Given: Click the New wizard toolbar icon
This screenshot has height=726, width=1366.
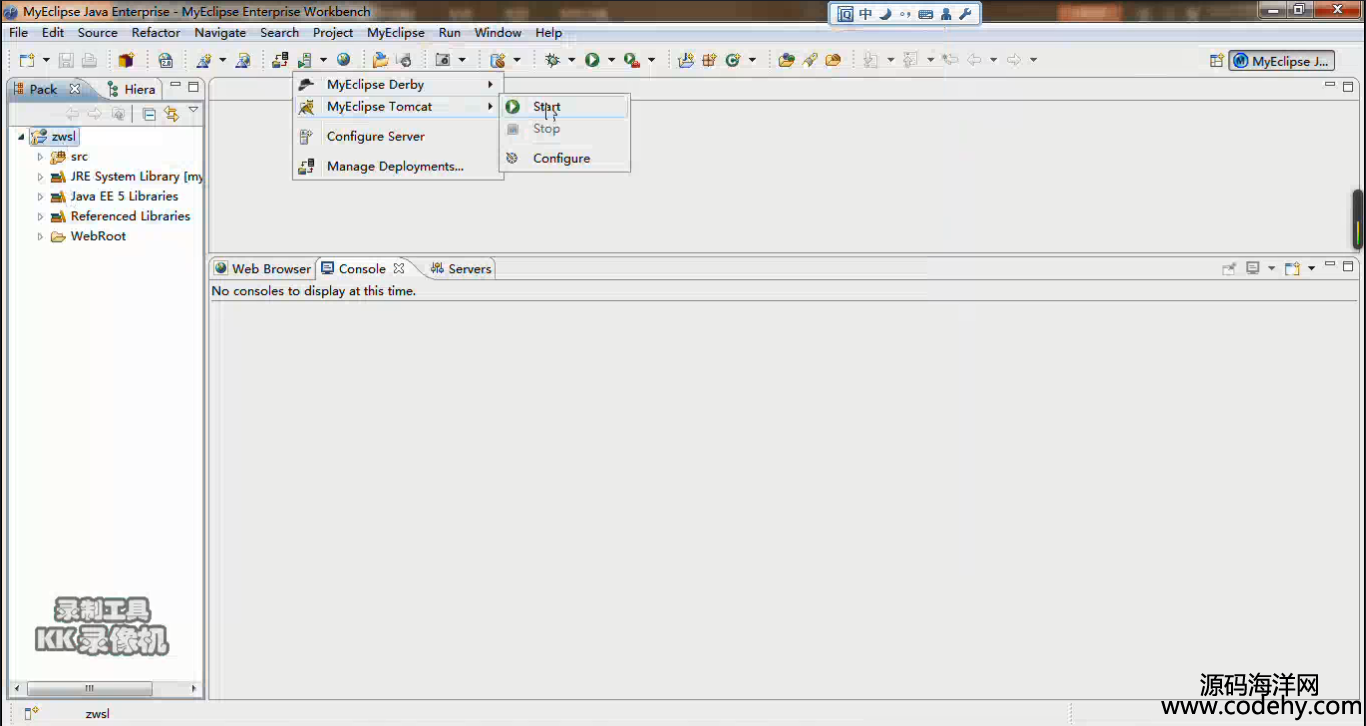Looking at the screenshot, I should (27, 60).
